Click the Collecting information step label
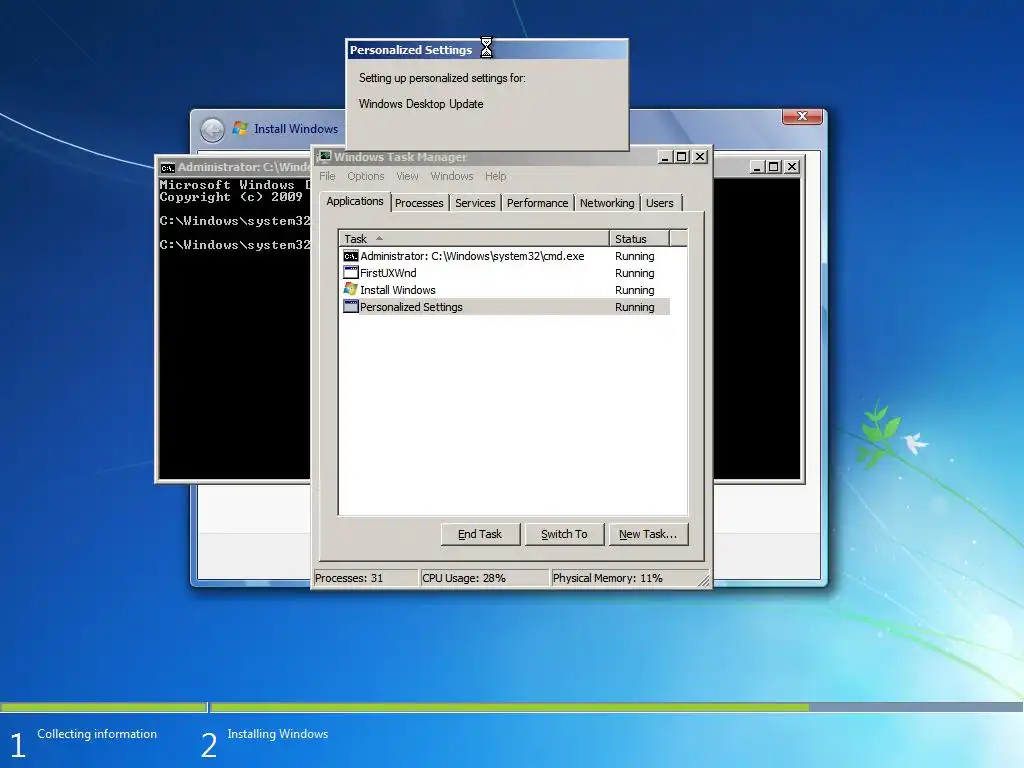 click(x=97, y=734)
